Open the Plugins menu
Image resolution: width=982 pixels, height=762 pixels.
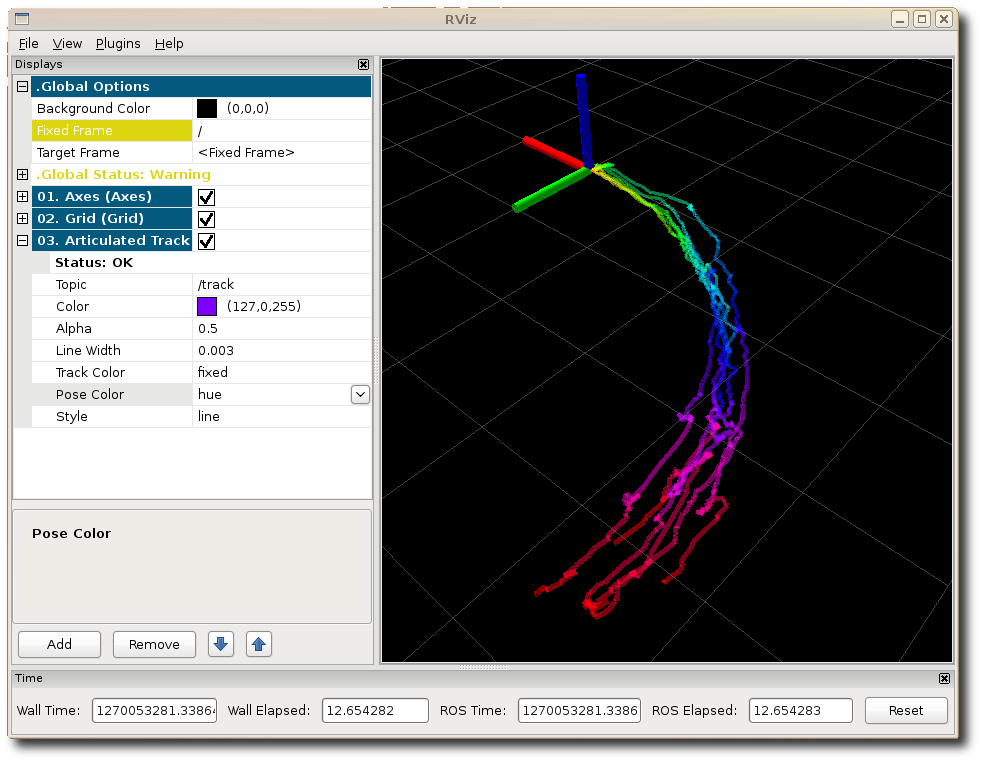click(118, 44)
